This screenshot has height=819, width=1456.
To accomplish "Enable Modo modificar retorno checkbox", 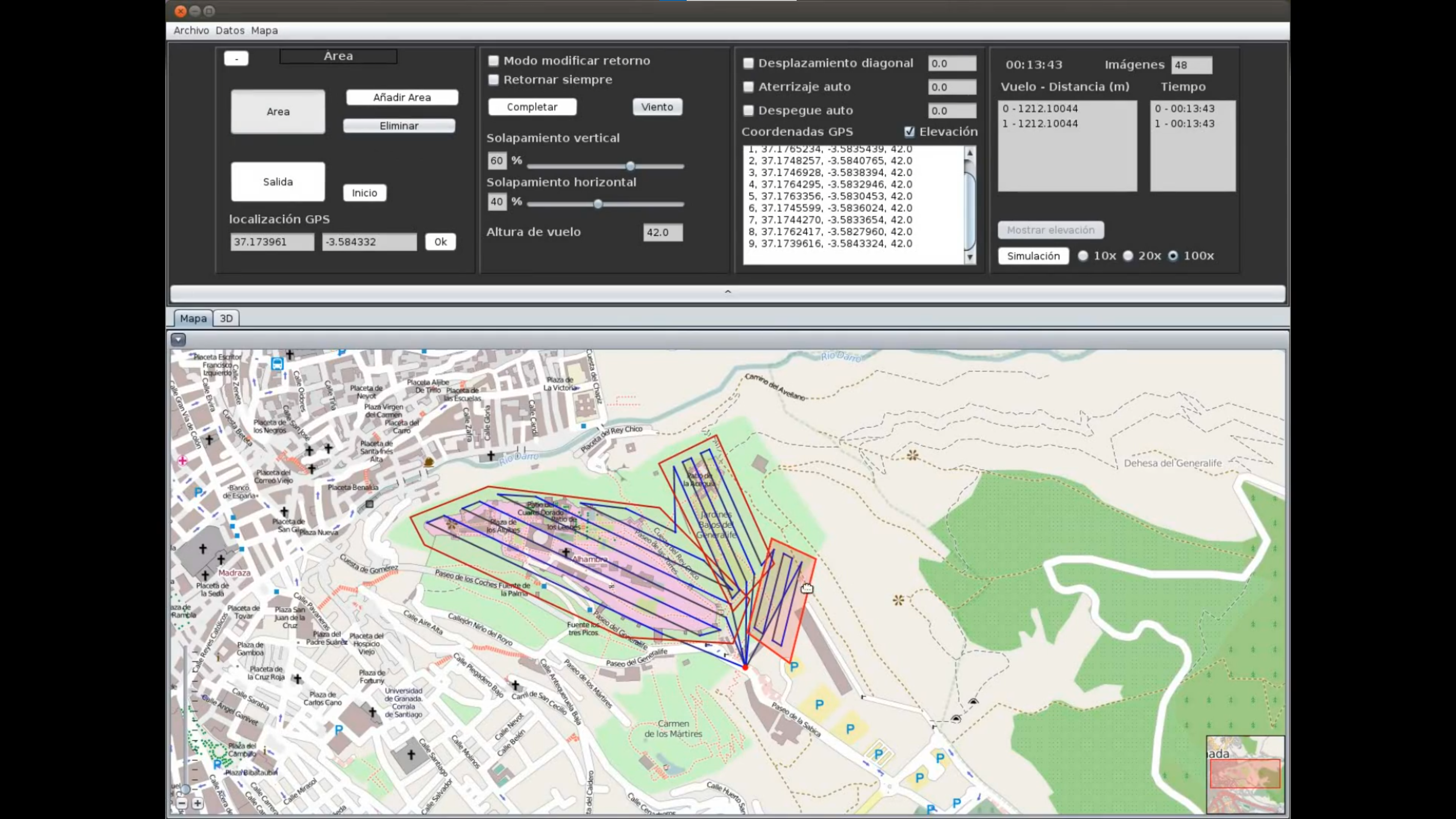I will pos(493,61).
